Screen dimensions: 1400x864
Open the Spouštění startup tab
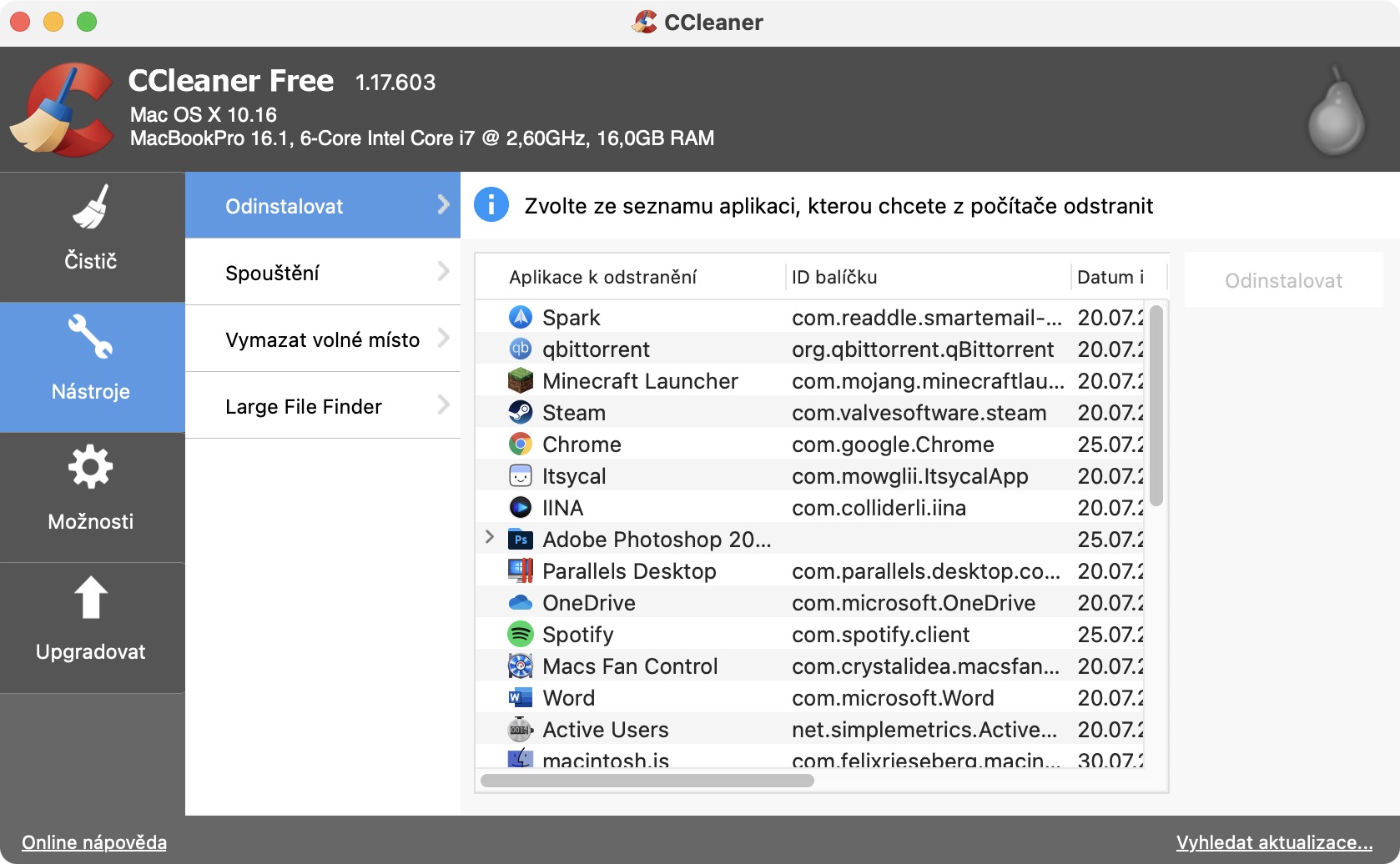(x=323, y=273)
